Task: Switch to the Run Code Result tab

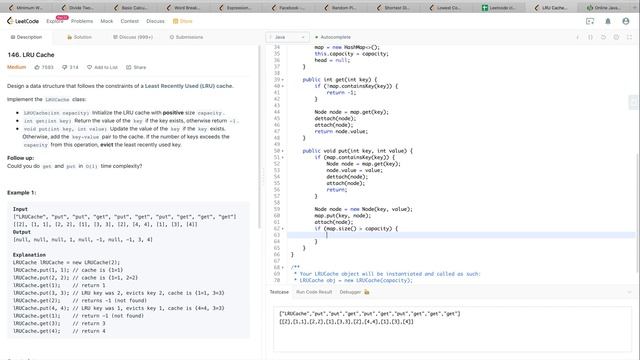Action: (314, 292)
